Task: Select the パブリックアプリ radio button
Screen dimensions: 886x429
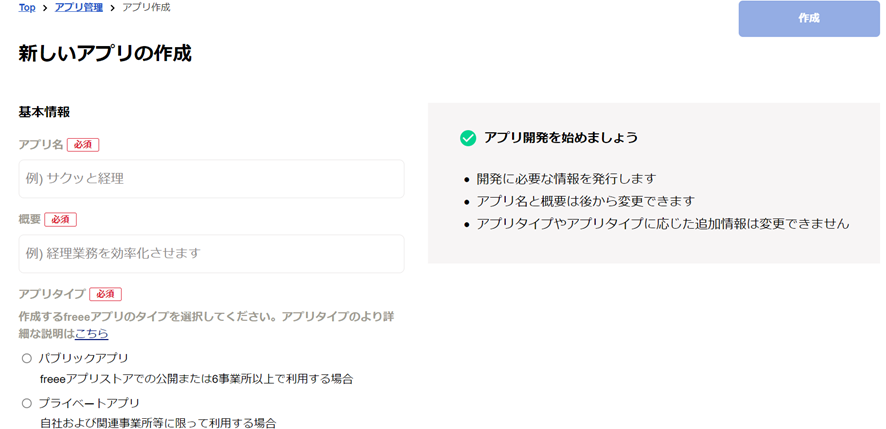Action: coord(27,358)
